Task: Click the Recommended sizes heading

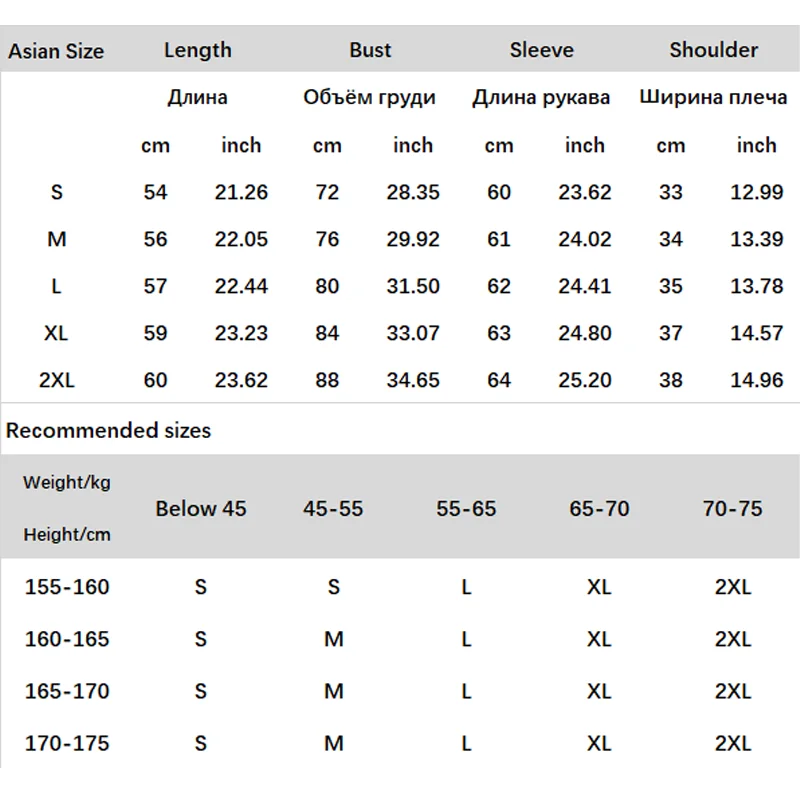Action: pyautogui.click(x=108, y=431)
